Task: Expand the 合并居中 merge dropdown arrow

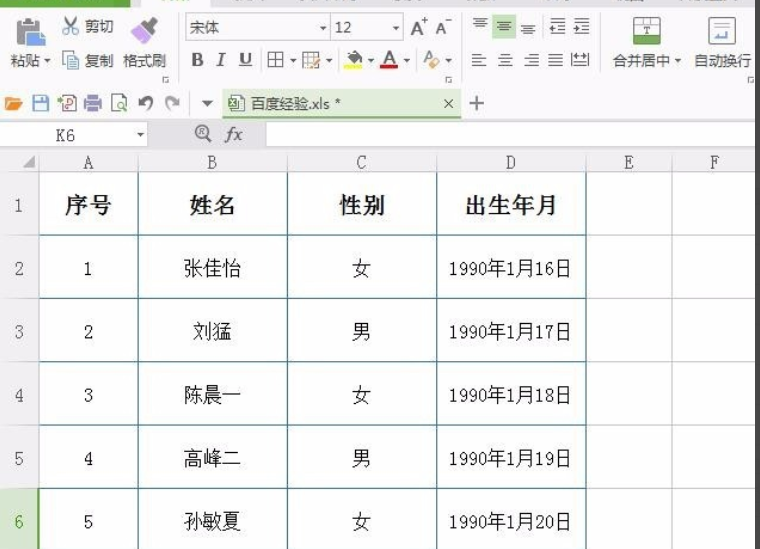Action: click(678, 61)
